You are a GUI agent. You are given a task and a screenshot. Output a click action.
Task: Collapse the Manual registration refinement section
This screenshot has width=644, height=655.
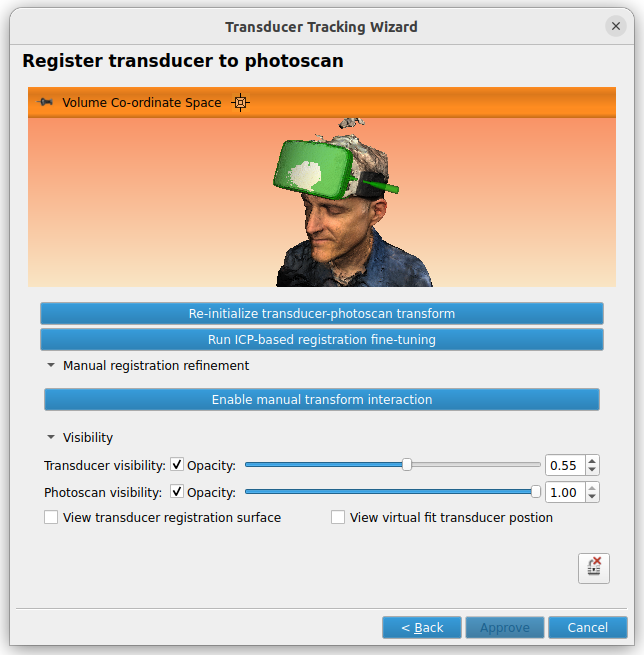pyautogui.click(x=51, y=366)
